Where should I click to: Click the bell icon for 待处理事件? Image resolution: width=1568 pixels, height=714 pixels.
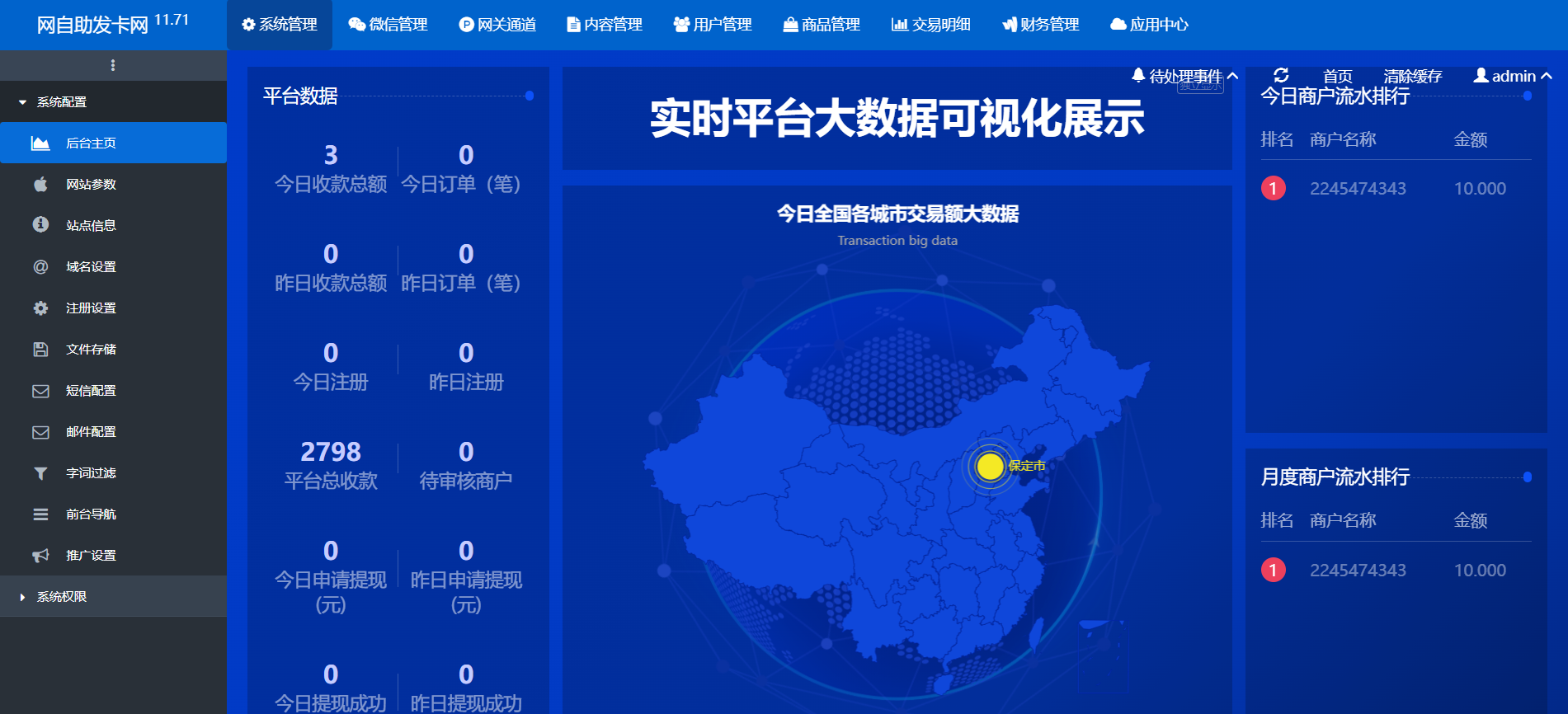click(x=1138, y=75)
